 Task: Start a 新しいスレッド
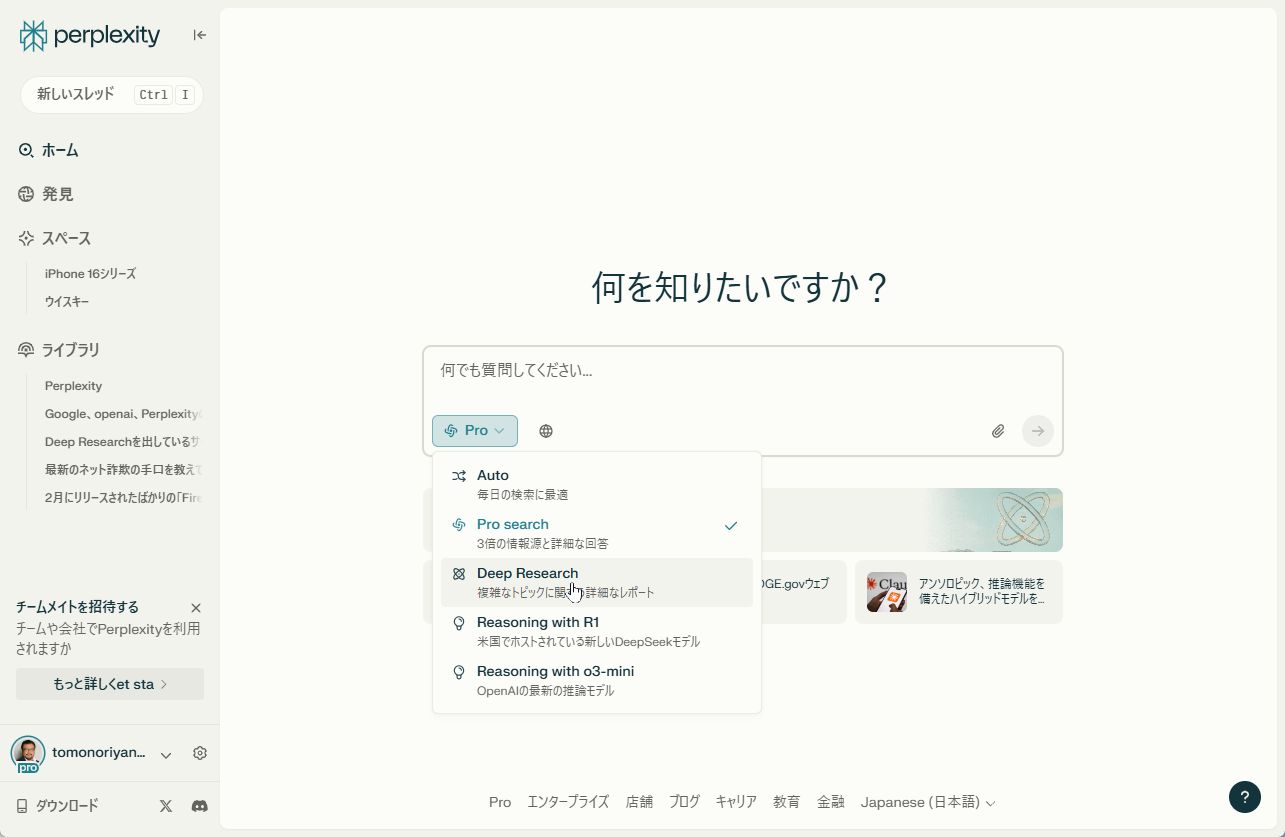[x=112, y=95]
